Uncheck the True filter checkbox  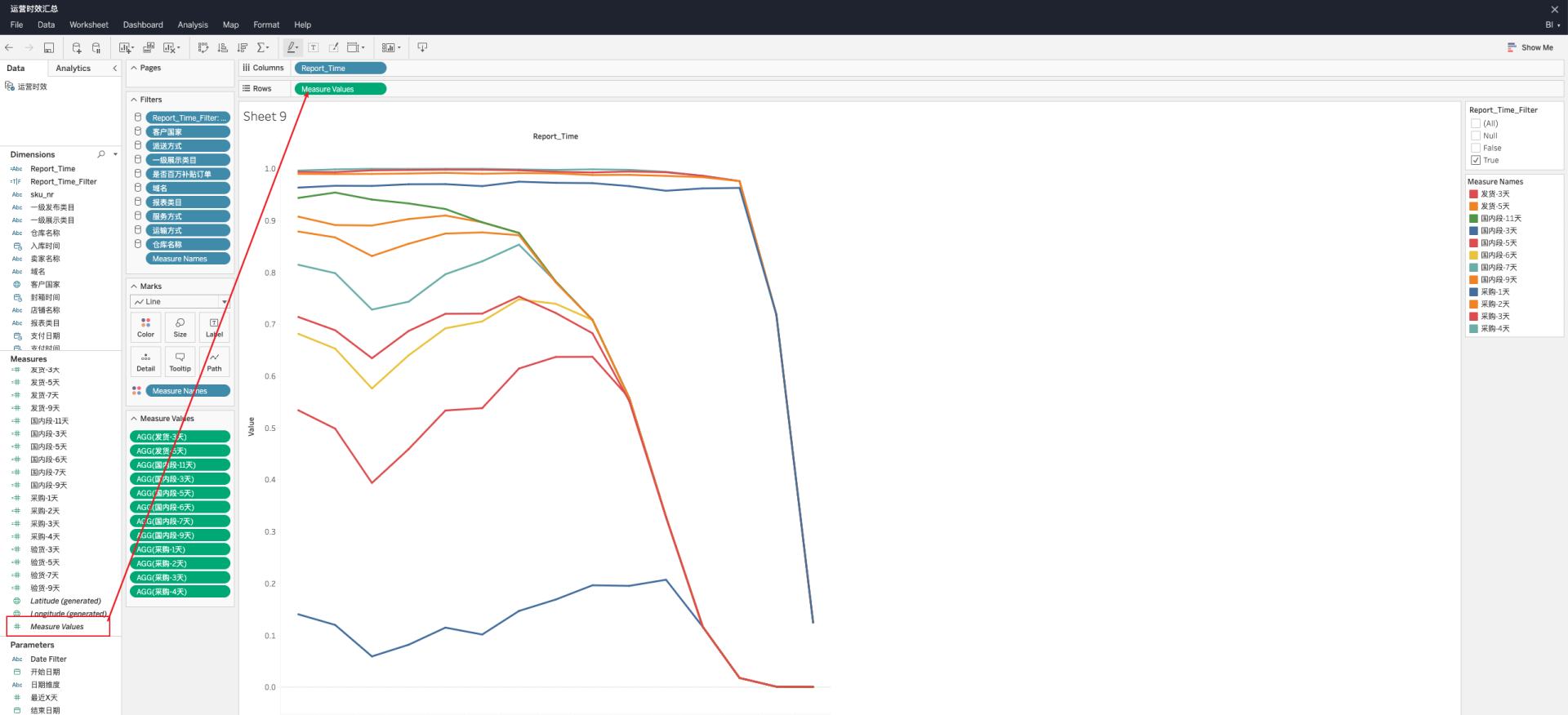[1476, 160]
